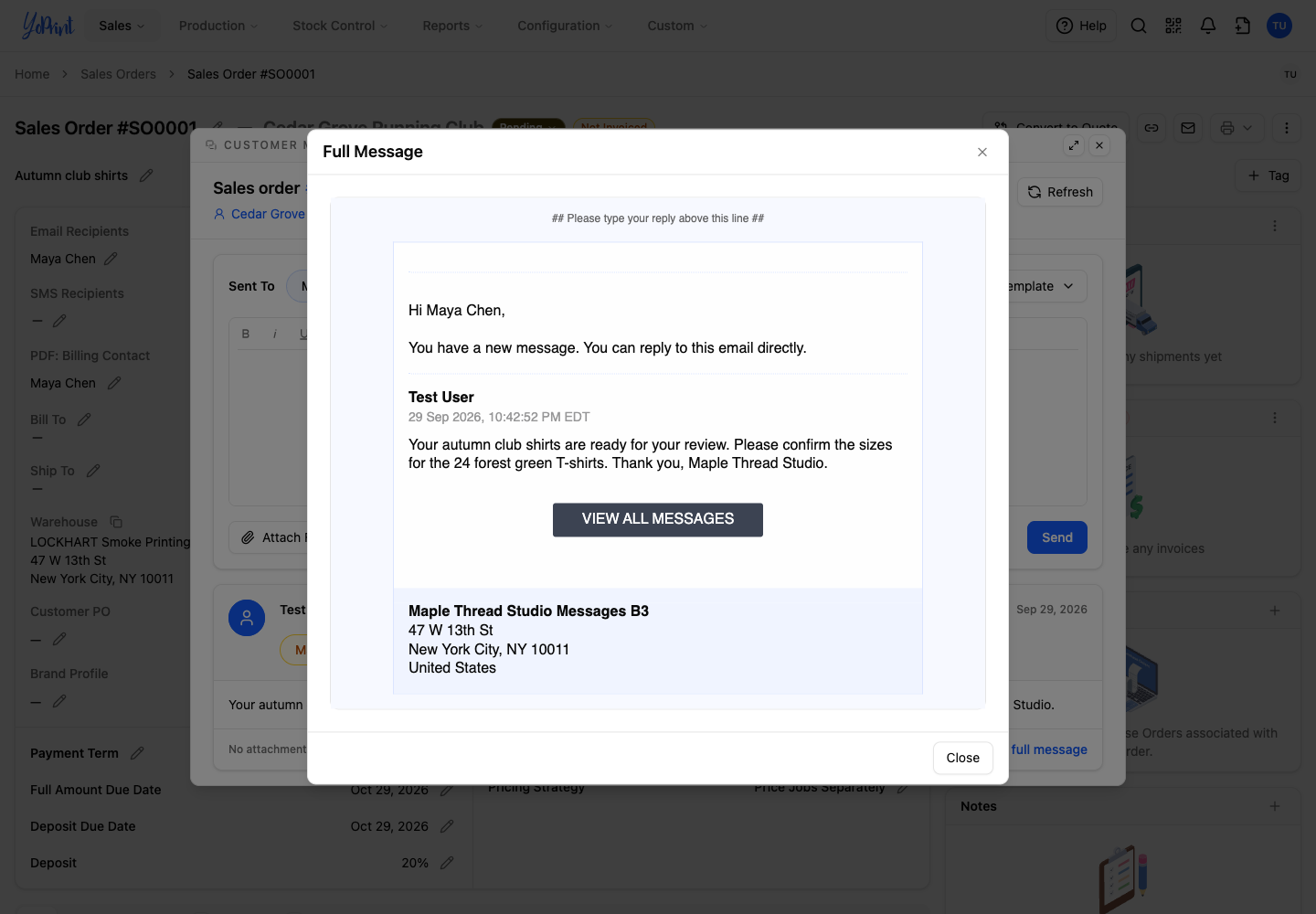Open the more options kebab menu in header
This screenshot has height=914, width=1316.
pyautogui.click(x=1287, y=128)
